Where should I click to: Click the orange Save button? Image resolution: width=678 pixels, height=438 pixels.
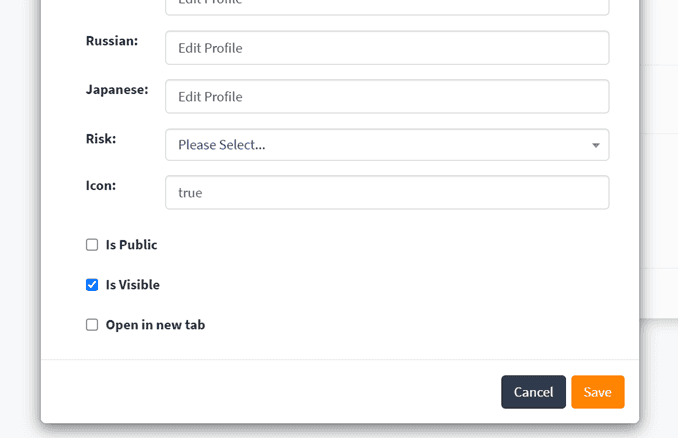[597, 392]
